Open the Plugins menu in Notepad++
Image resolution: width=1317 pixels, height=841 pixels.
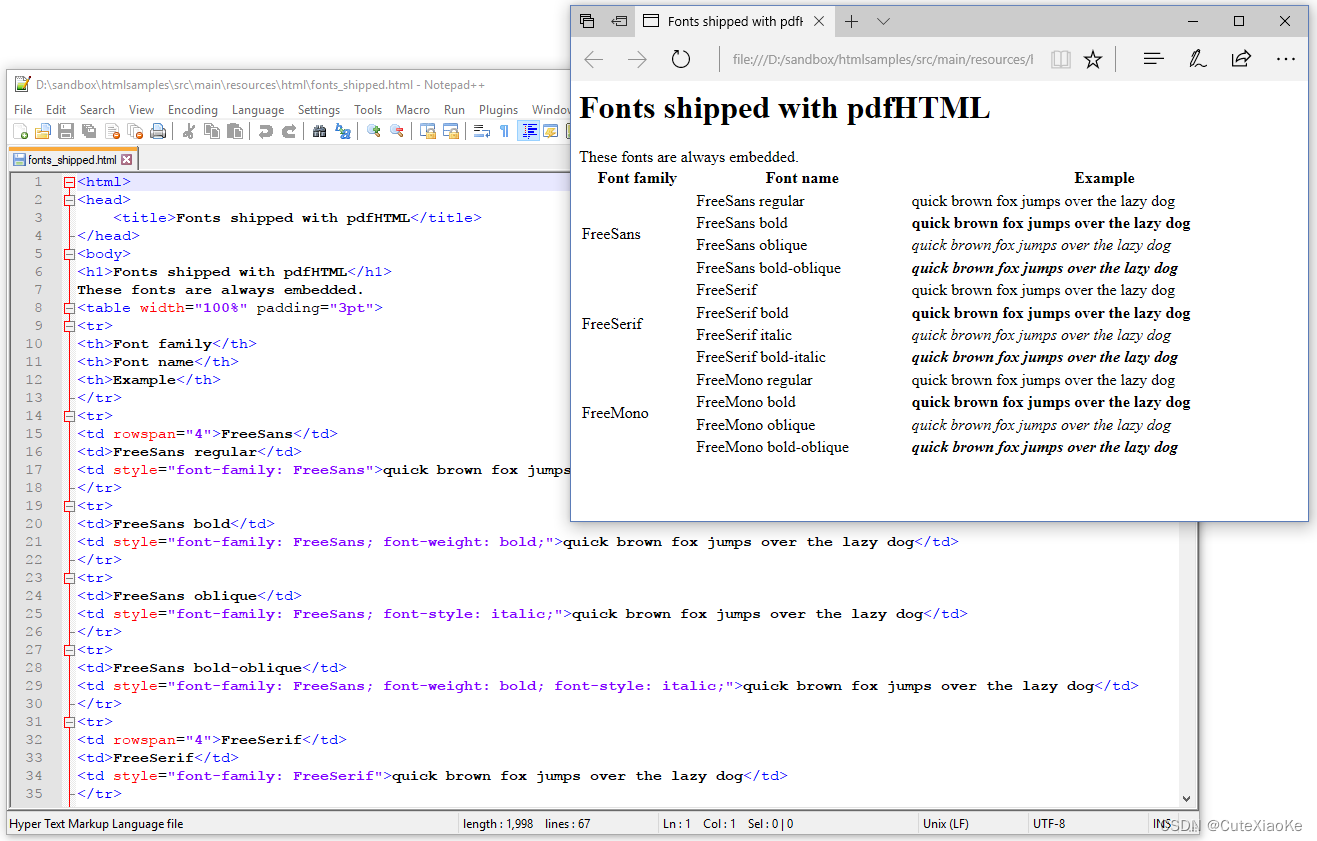click(498, 110)
